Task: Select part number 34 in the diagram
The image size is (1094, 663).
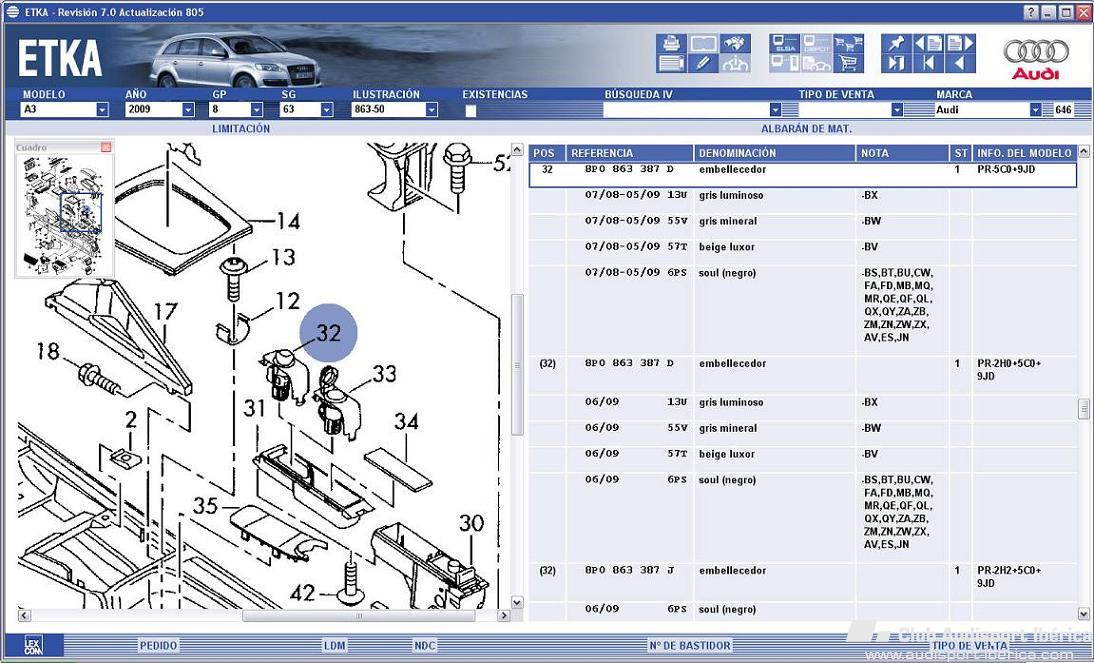Action: pos(406,422)
